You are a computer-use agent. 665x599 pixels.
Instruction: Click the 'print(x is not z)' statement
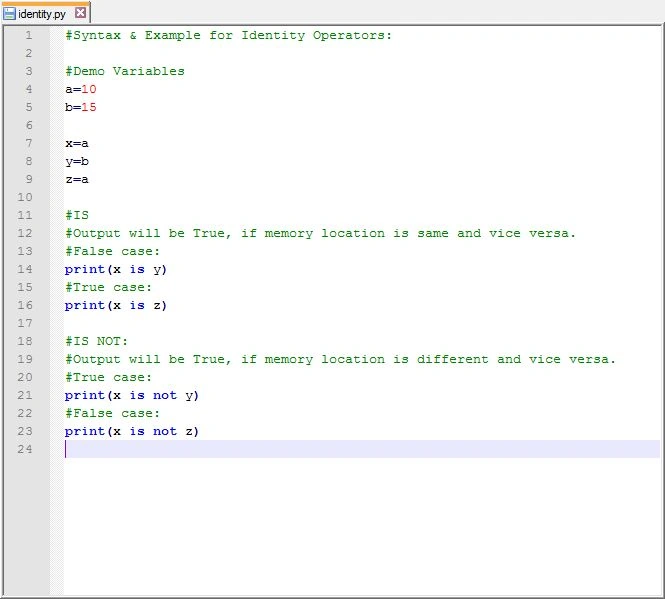click(131, 431)
